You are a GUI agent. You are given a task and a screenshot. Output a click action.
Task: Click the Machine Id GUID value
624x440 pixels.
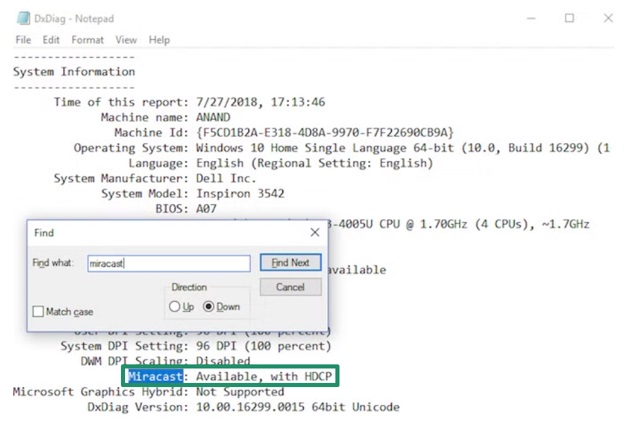tap(325, 132)
